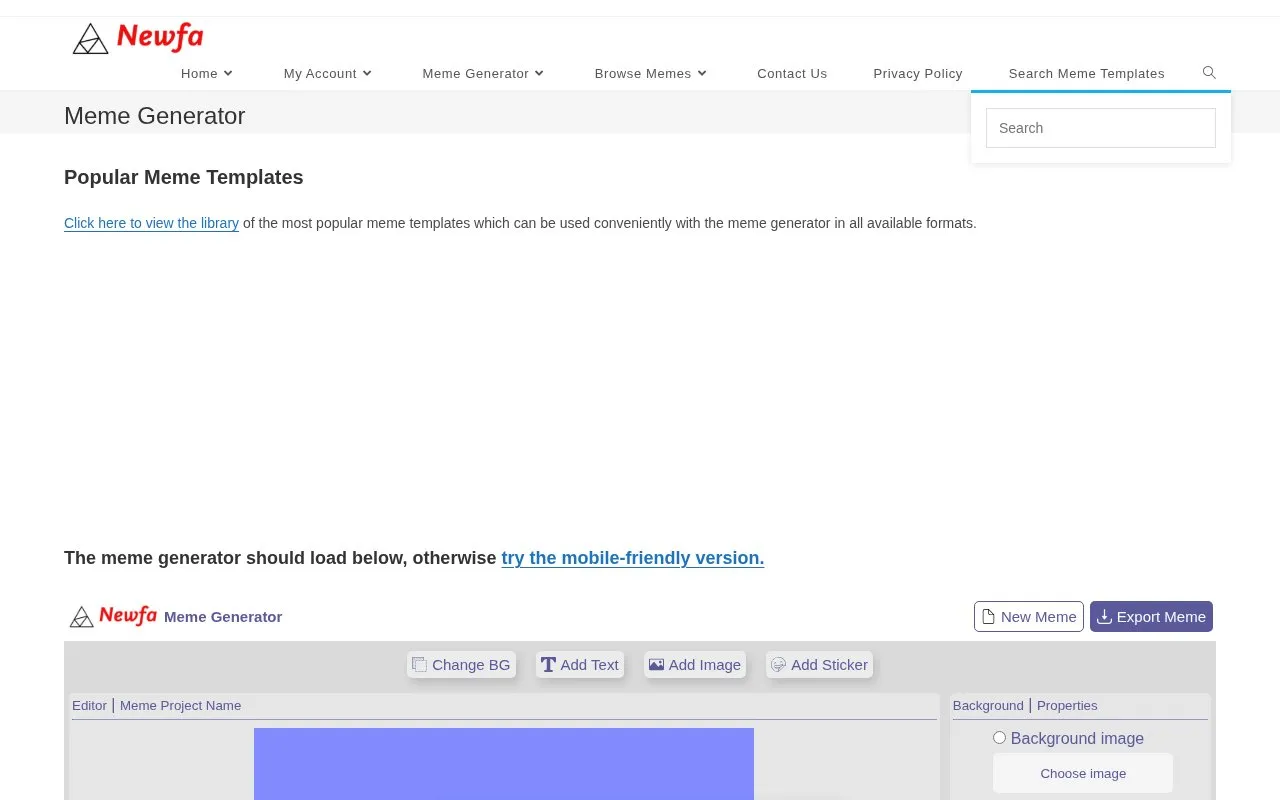Click the Add Sticker smiley icon
The image size is (1280, 800).
click(x=778, y=665)
